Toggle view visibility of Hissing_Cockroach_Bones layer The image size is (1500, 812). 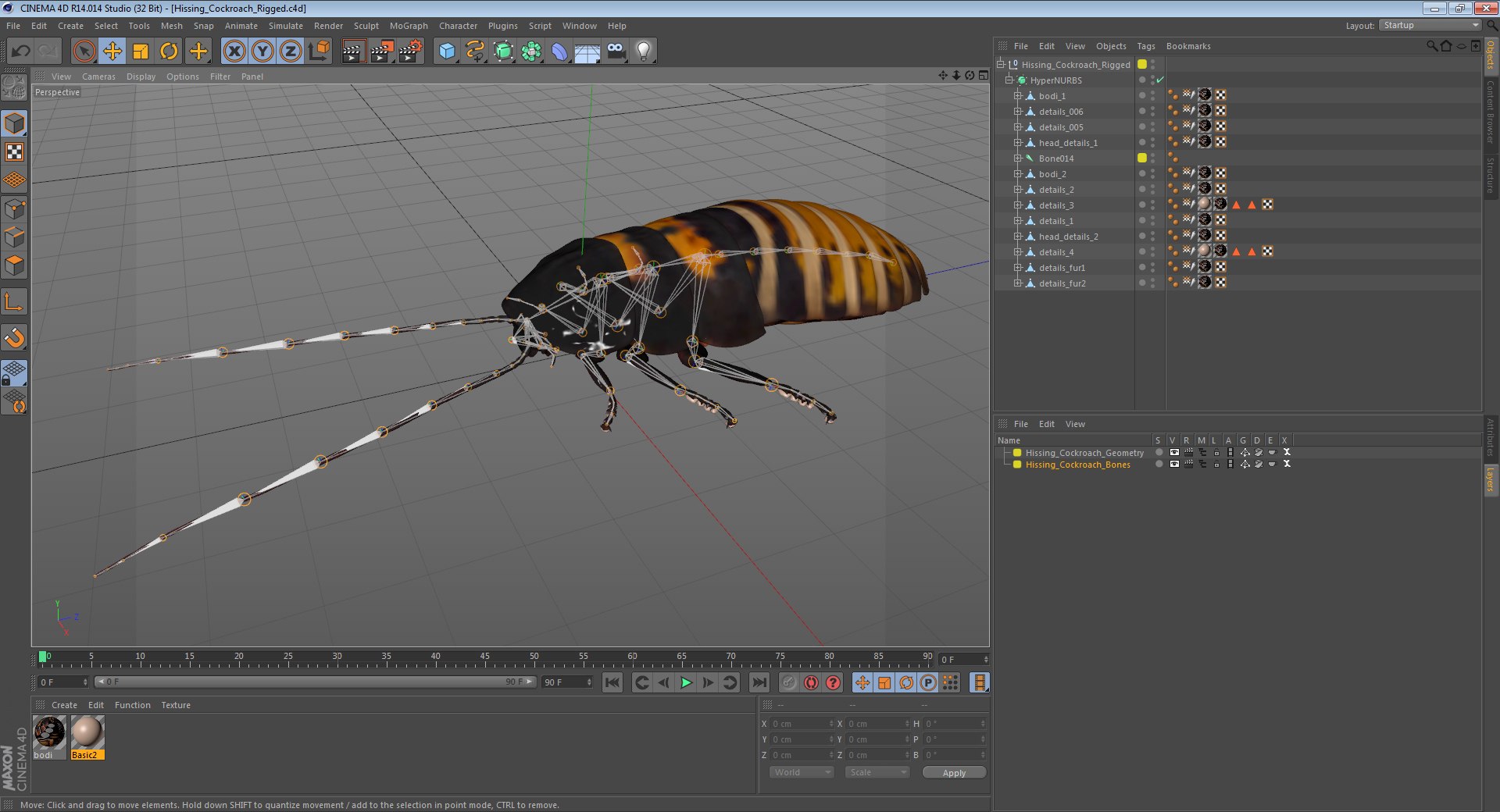(1173, 465)
